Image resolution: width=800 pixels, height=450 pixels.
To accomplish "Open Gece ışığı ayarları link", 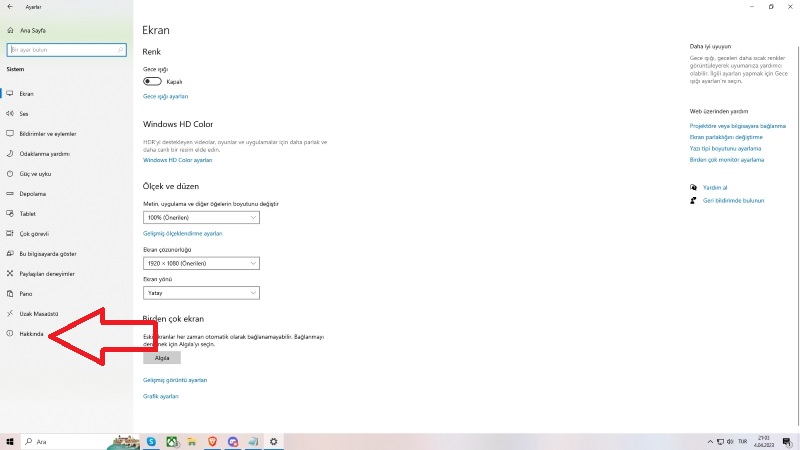I will tap(165, 96).
